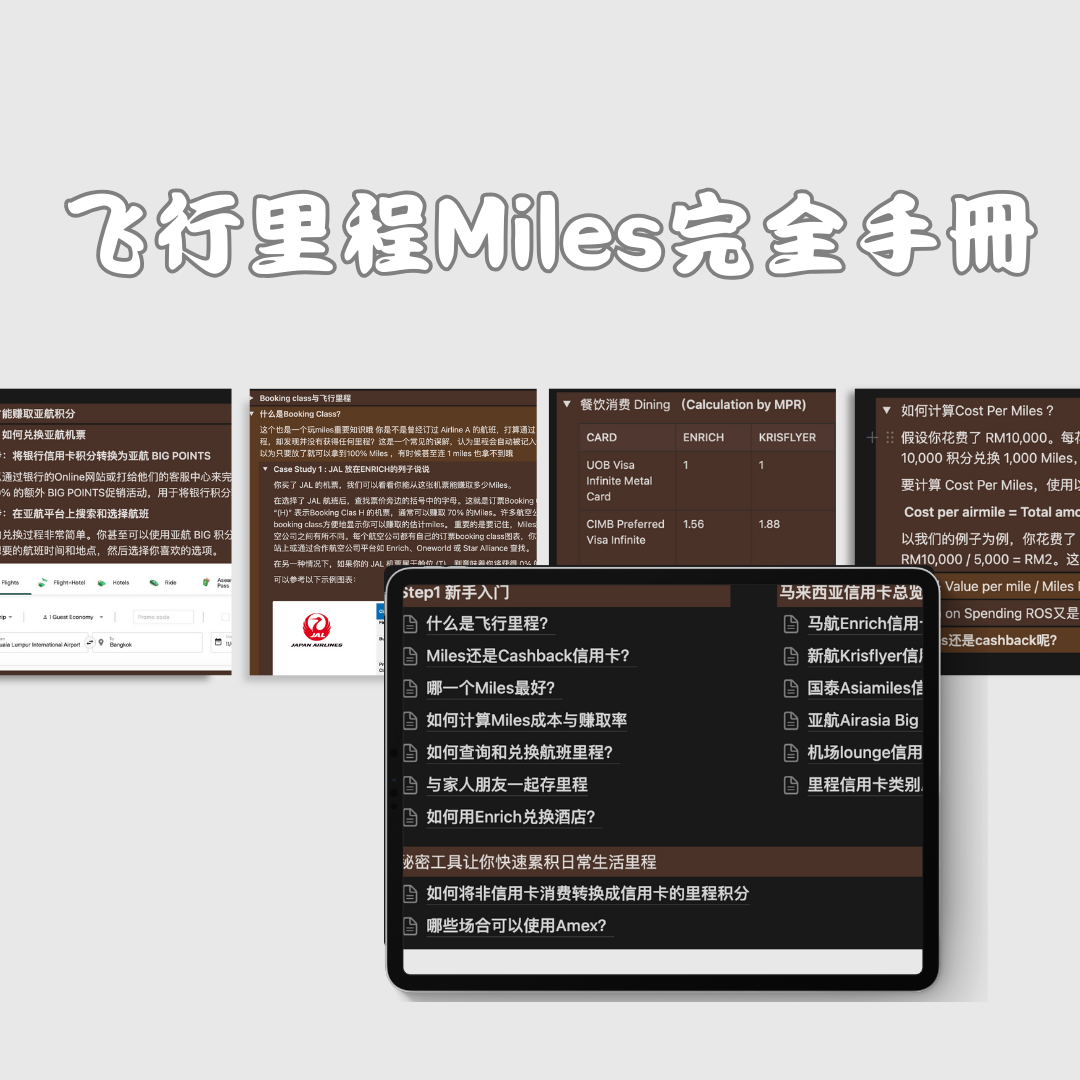Collapse the 餐饮消费 Dining toggle
This screenshot has height=1080, width=1080.
[x=567, y=404]
